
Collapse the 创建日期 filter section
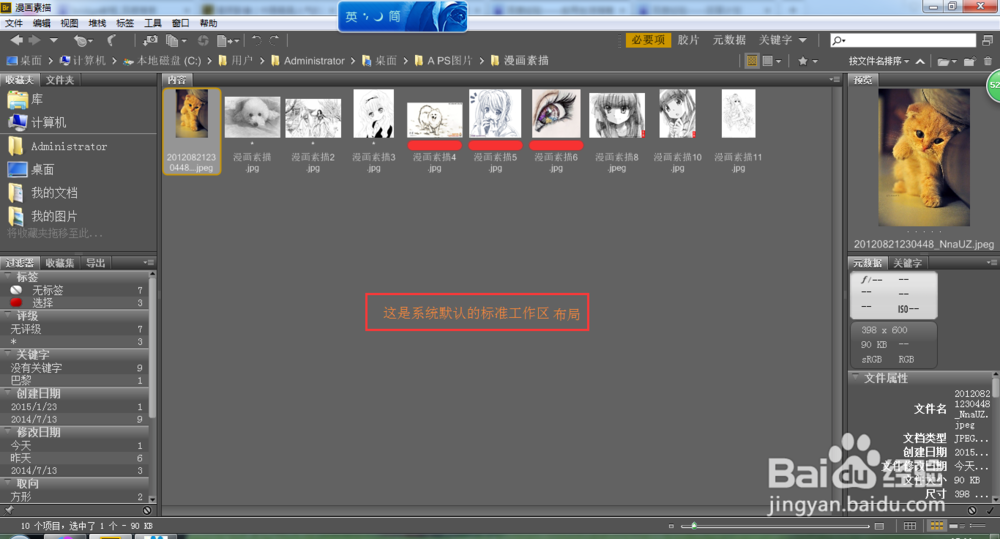click(8, 393)
